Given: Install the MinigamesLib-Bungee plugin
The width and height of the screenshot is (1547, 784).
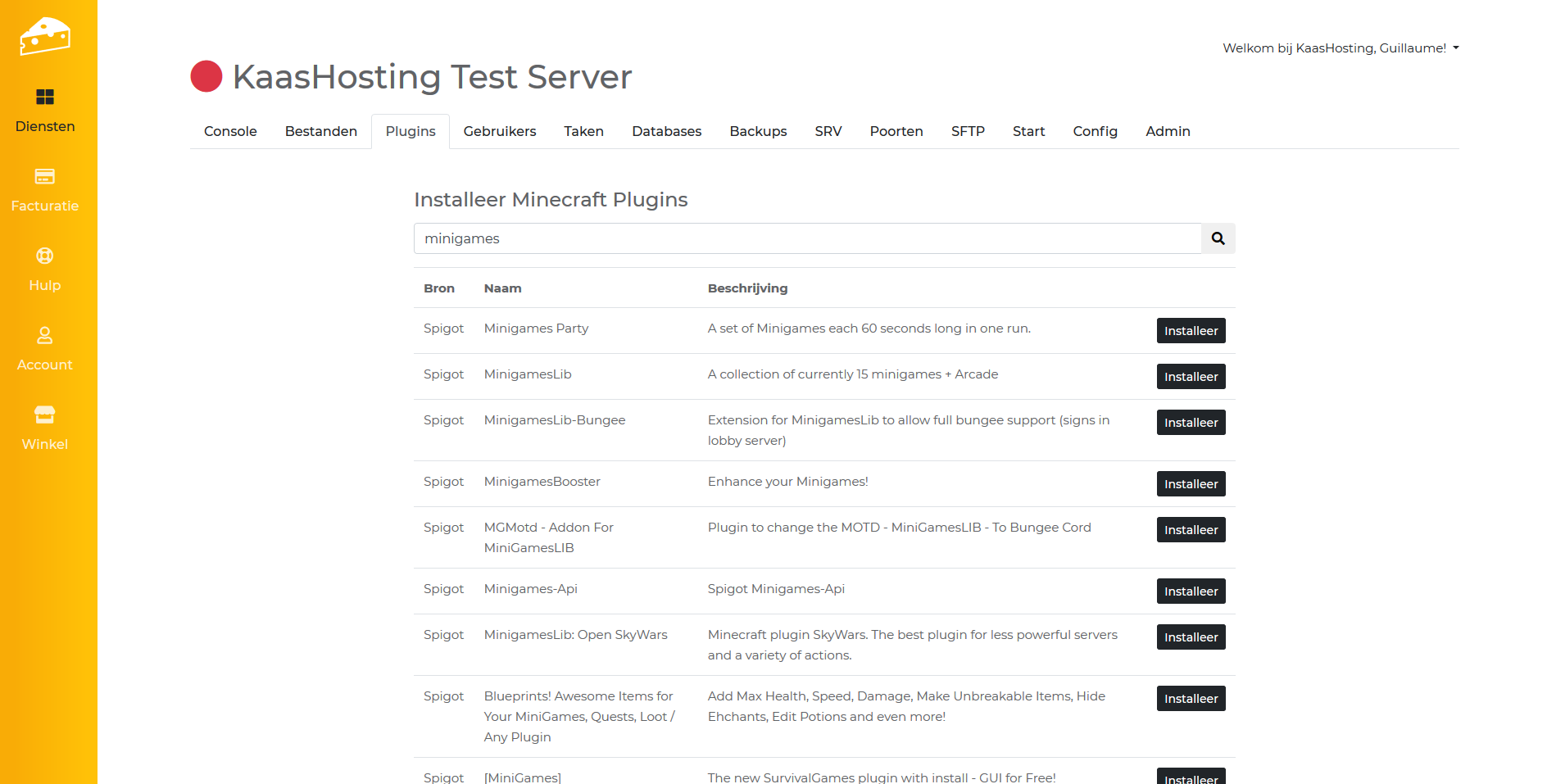Looking at the screenshot, I should [x=1191, y=423].
